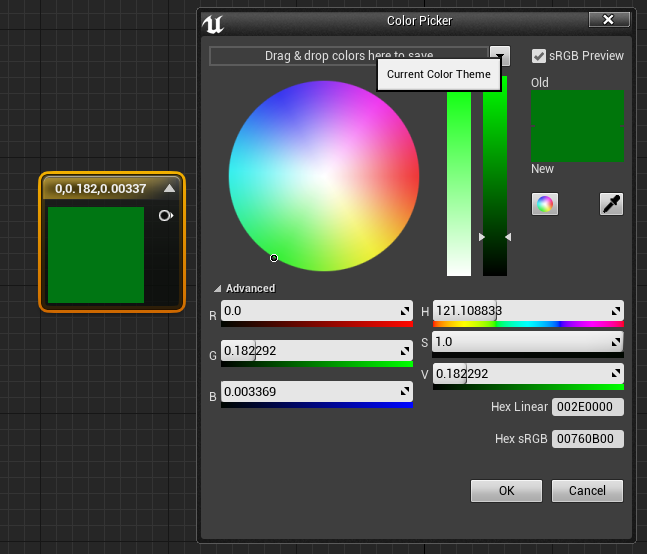Viewport: 647px width, 554px height.
Task: Click the H field's expand arrow
Action: pyautogui.click(x=616, y=311)
